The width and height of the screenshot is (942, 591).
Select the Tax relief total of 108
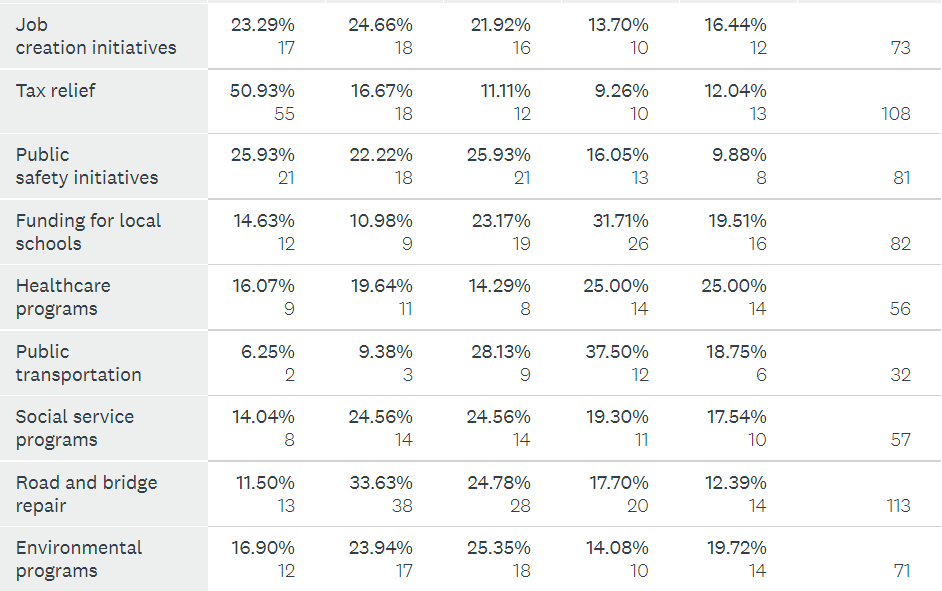(x=895, y=113)
